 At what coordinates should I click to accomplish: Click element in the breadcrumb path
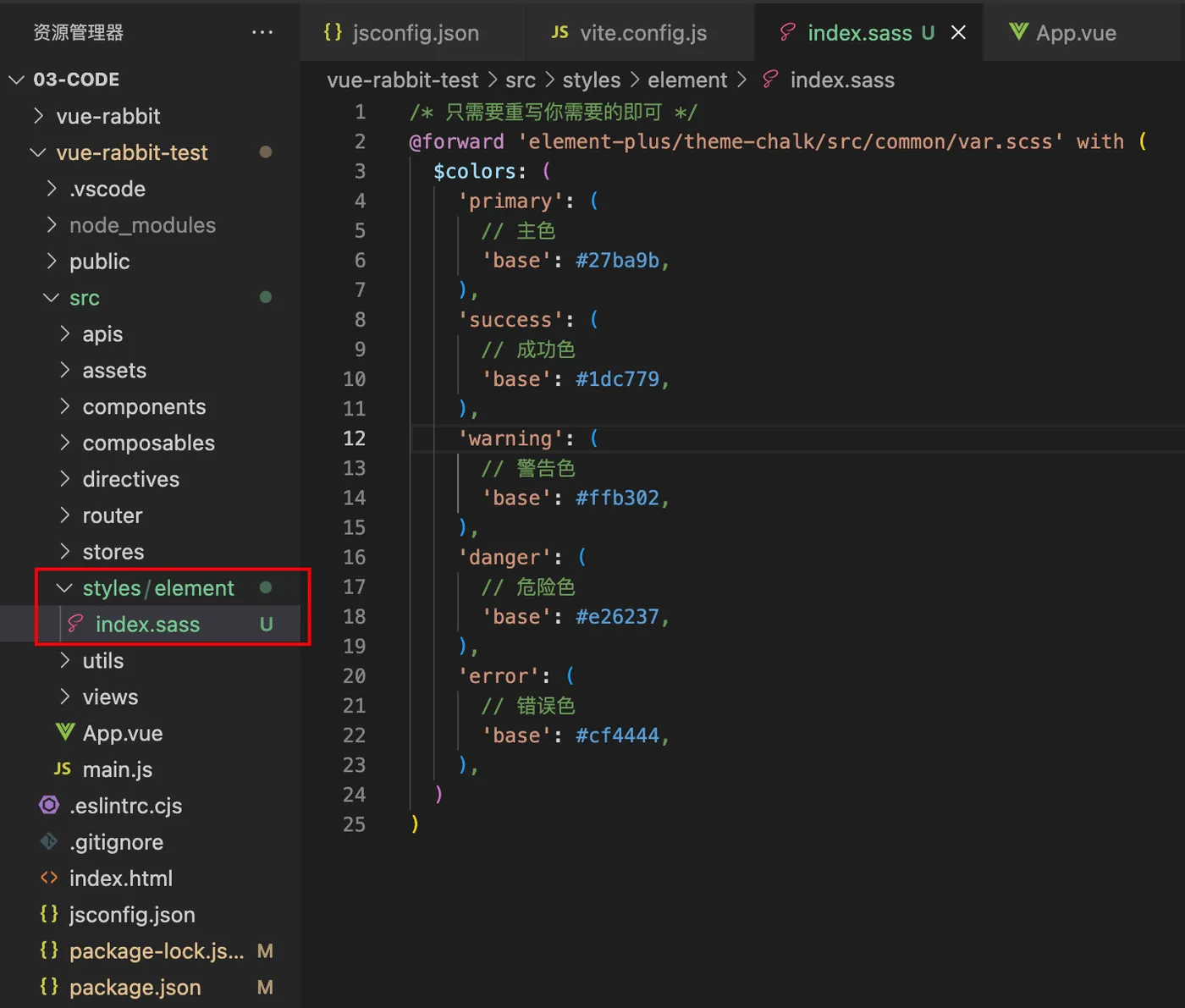(x=687, y=80)
